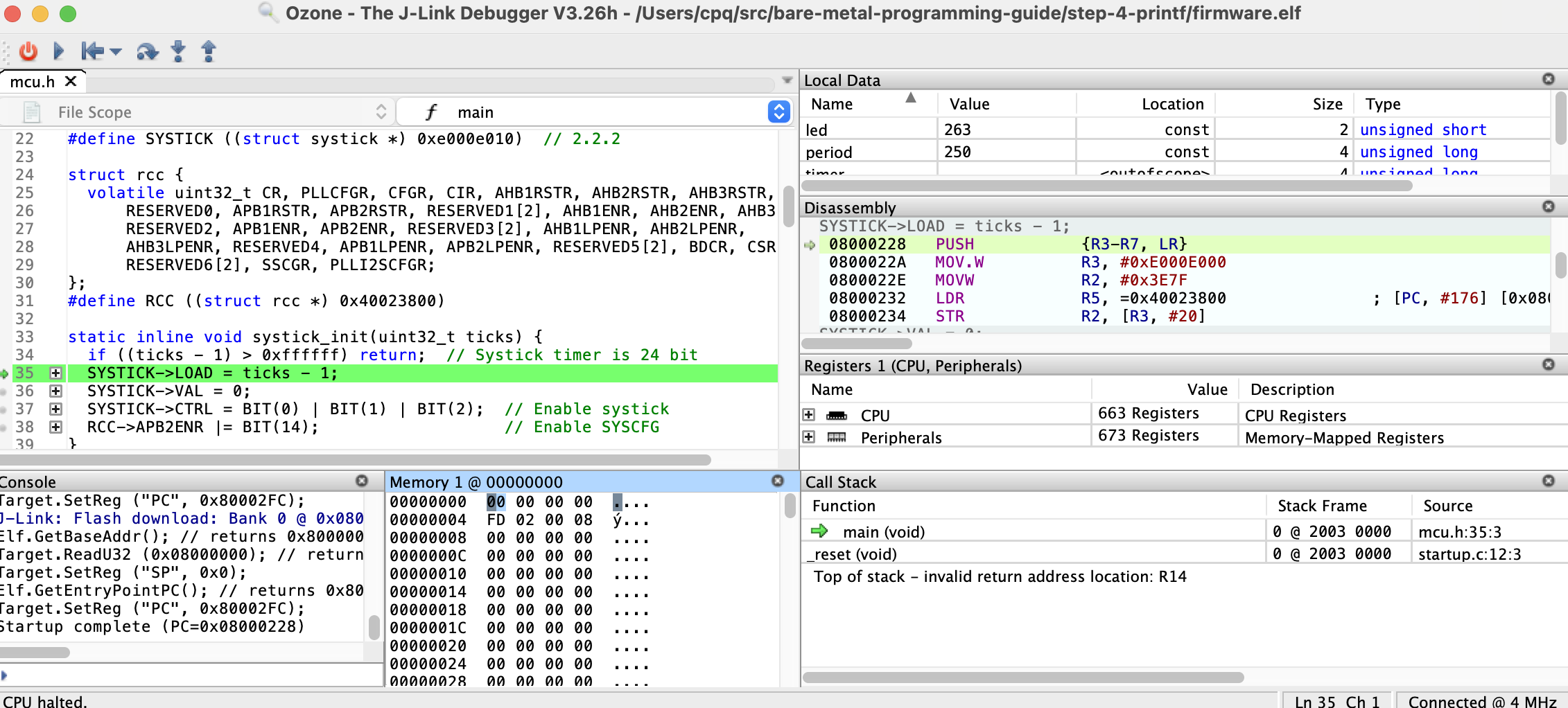Toggle the expander on line 38
The width and height of the screenshot is (1568, 708).
pyautogui.click(x=56, y=427)
